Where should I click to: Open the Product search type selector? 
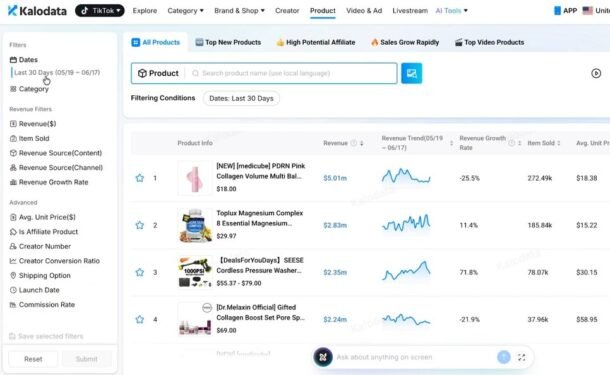coord(158,73)
